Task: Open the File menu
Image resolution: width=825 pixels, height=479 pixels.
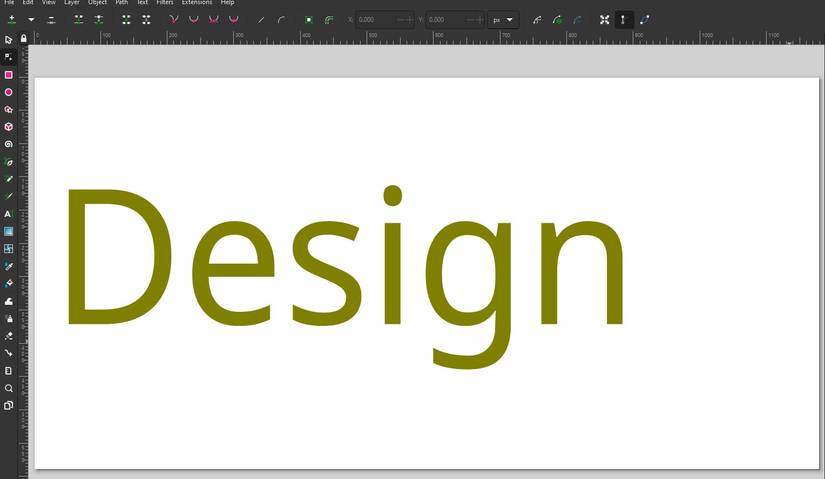Action: (9, 3)
